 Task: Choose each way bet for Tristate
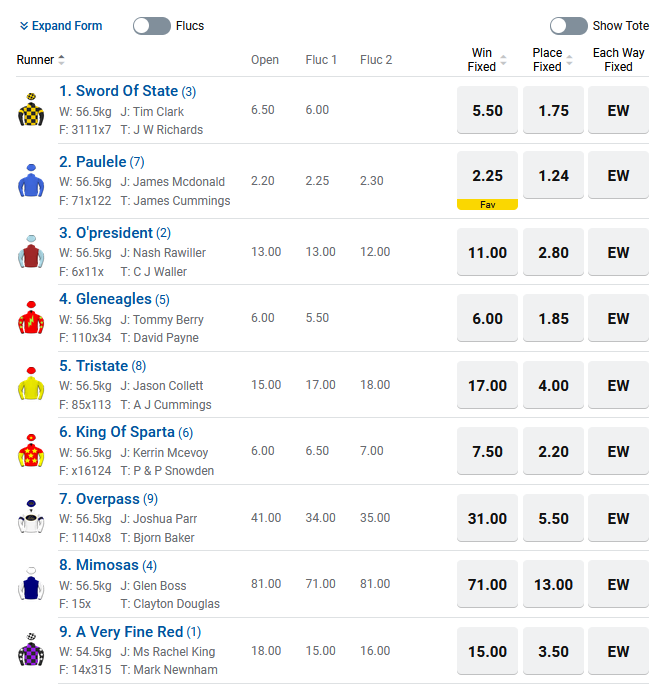(618, 386)
